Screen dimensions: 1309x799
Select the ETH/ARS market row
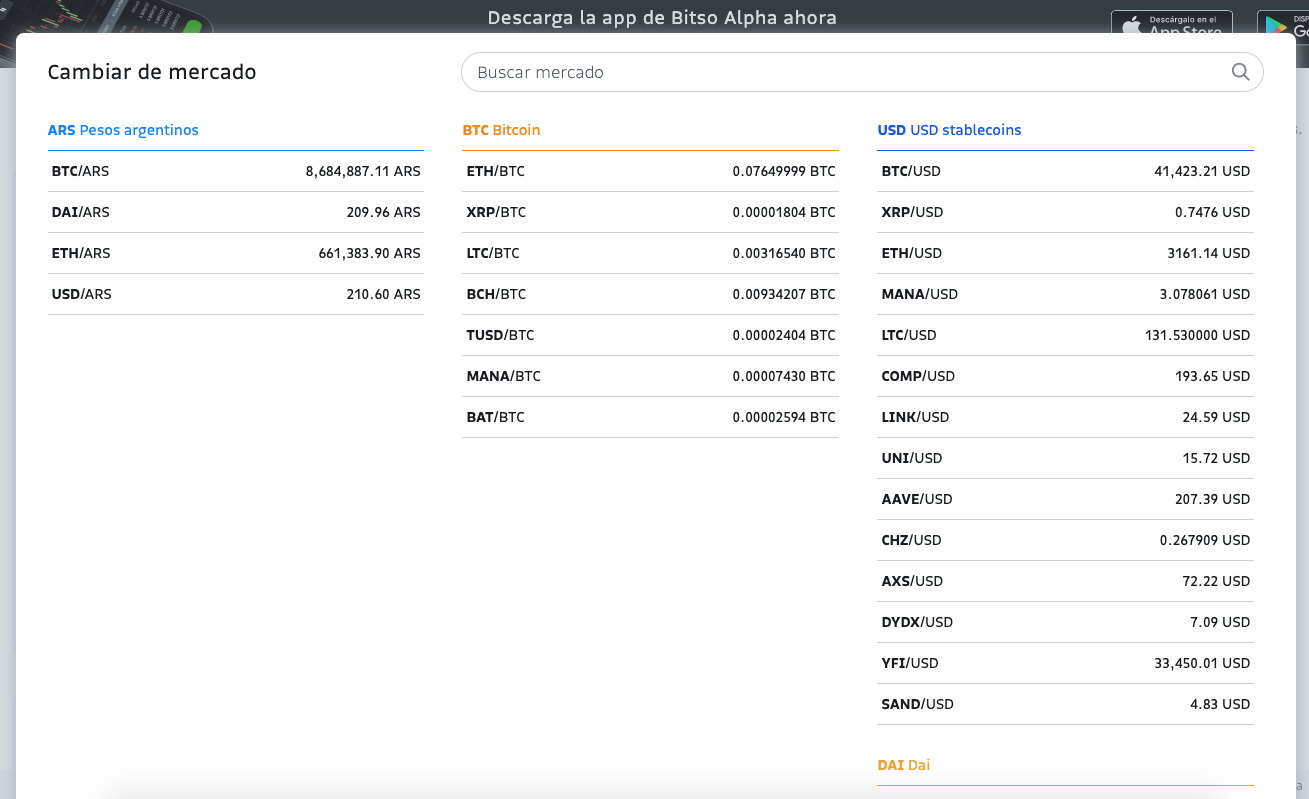pyautogui.click(x=236, y=253)
